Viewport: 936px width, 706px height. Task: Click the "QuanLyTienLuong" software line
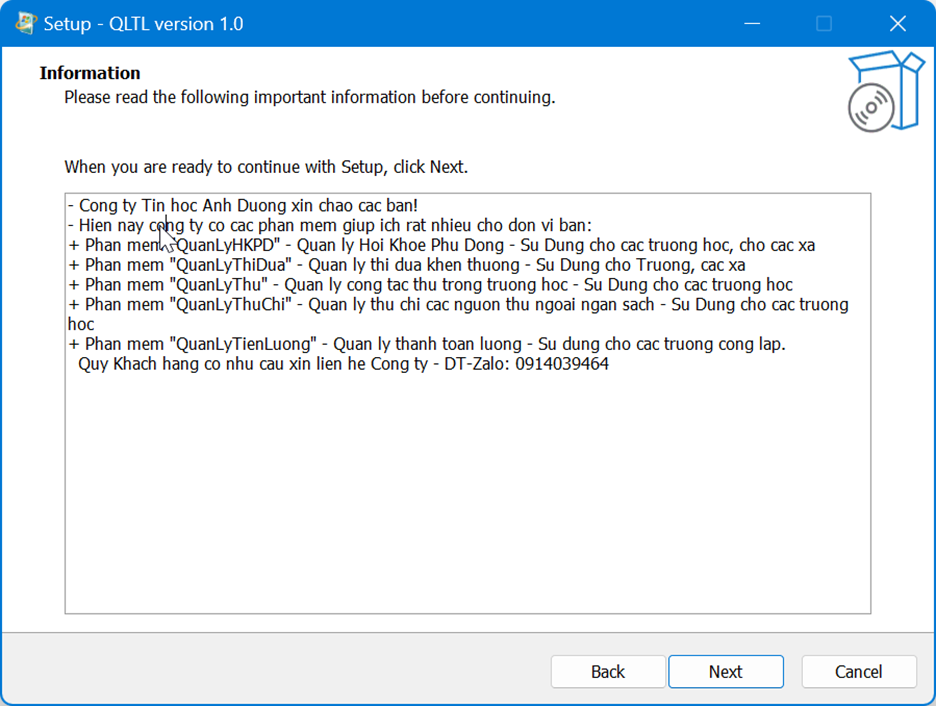[x=427, y=344]
